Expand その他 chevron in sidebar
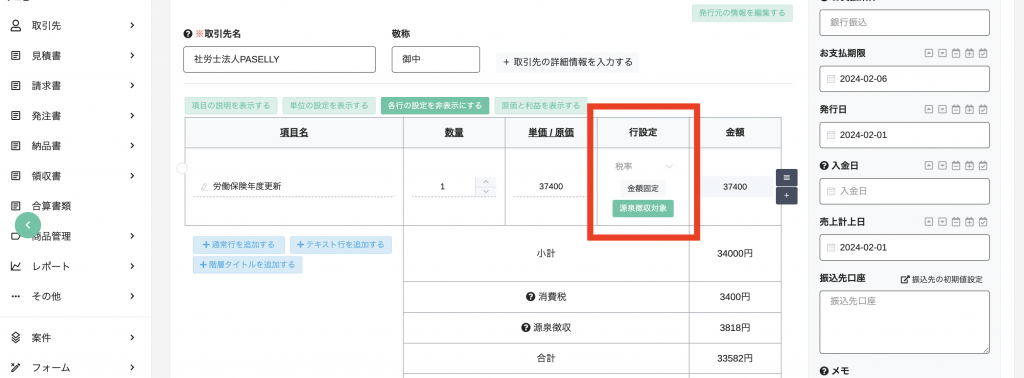 click(x=132, y=296)
